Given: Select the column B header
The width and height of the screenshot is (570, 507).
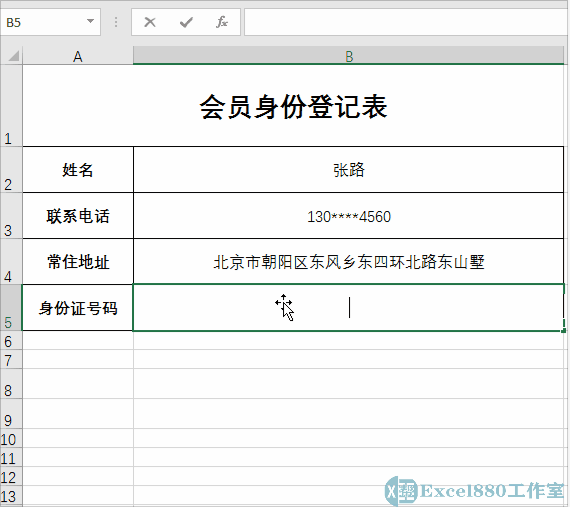Looking at the screenshot, I should [x=348, y=56].
